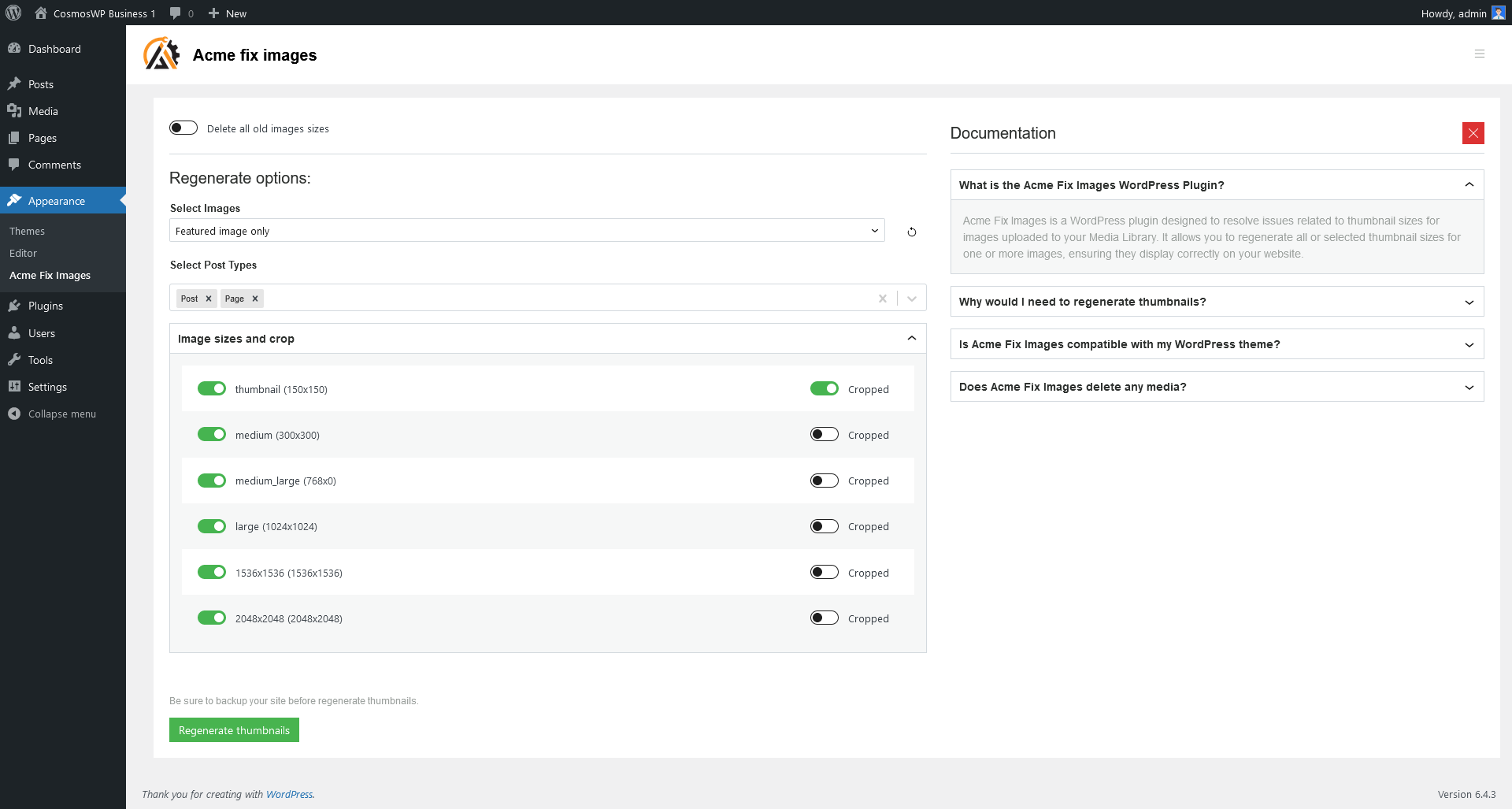The image size is (1512, 809).
Task: Click inside the Select Post Types field
Action: click(547, 298)
